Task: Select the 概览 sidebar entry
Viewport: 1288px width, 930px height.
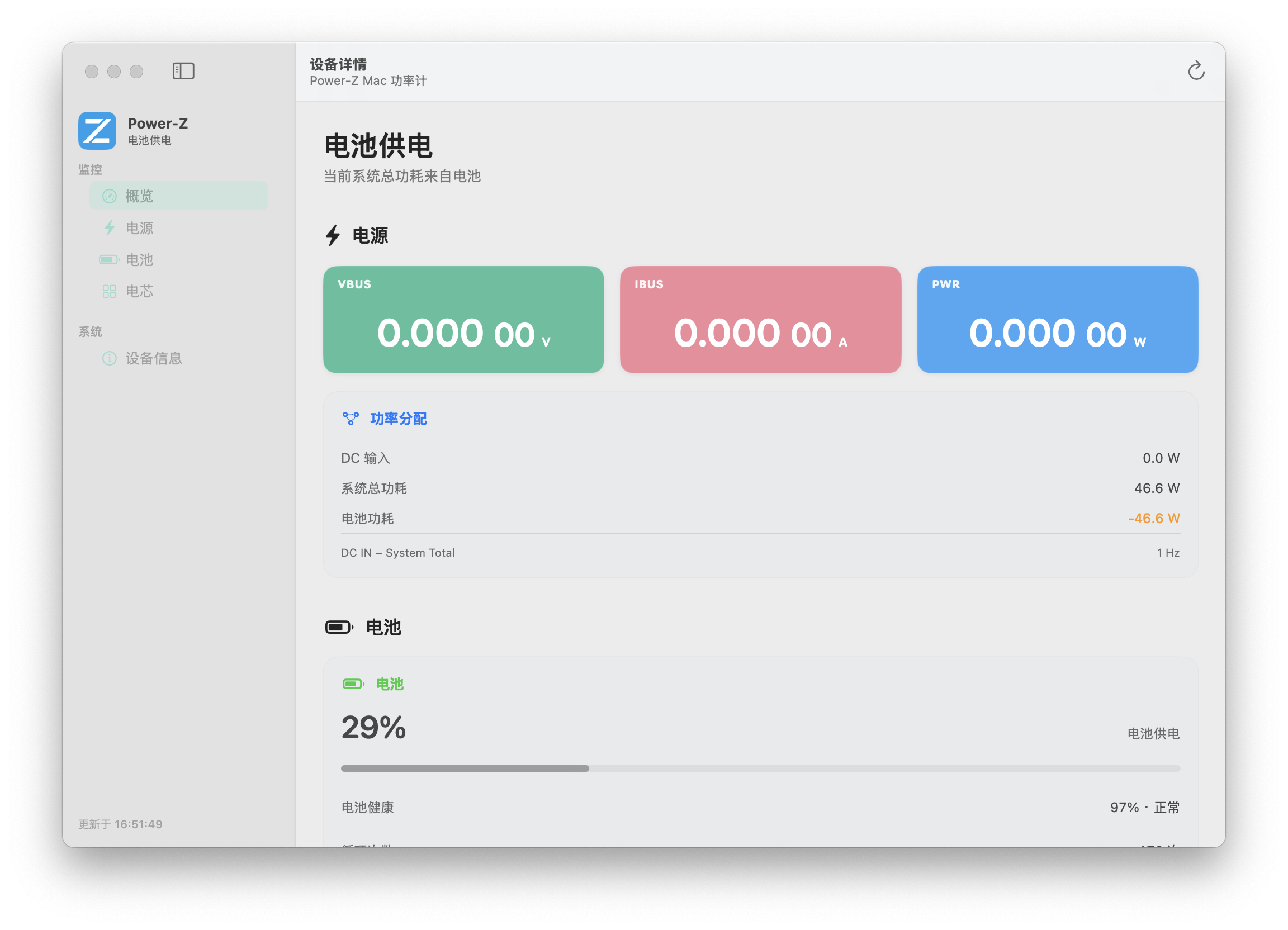Action: tap(178, 196)
